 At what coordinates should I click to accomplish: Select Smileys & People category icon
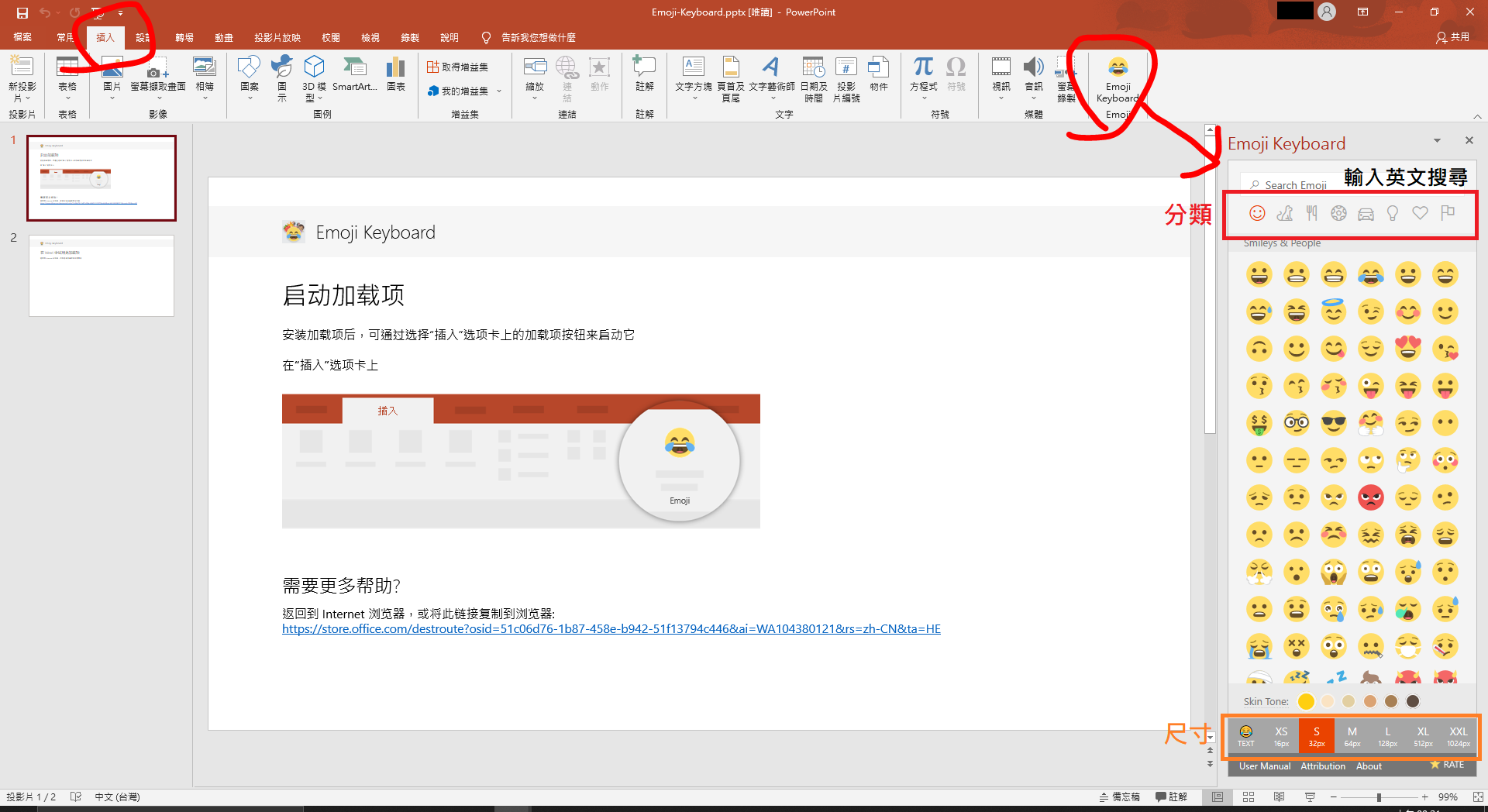coord(1258,213)
